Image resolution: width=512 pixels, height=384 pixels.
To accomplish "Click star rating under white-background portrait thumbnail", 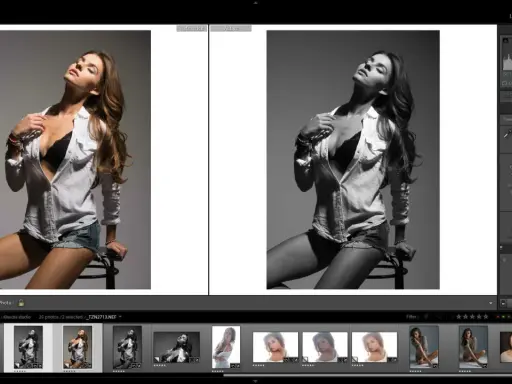I will [218, 371].
